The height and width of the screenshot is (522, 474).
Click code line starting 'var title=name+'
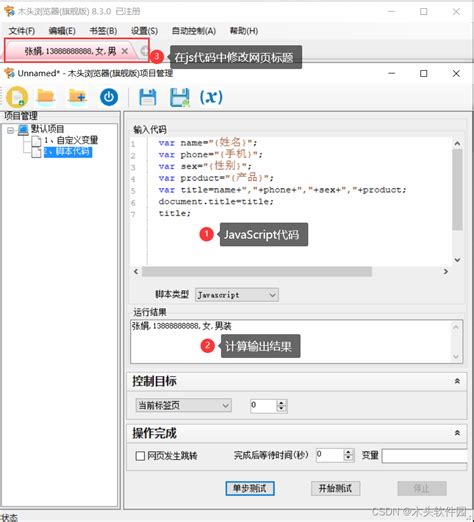pyautogui.click(x=283, y=190)
